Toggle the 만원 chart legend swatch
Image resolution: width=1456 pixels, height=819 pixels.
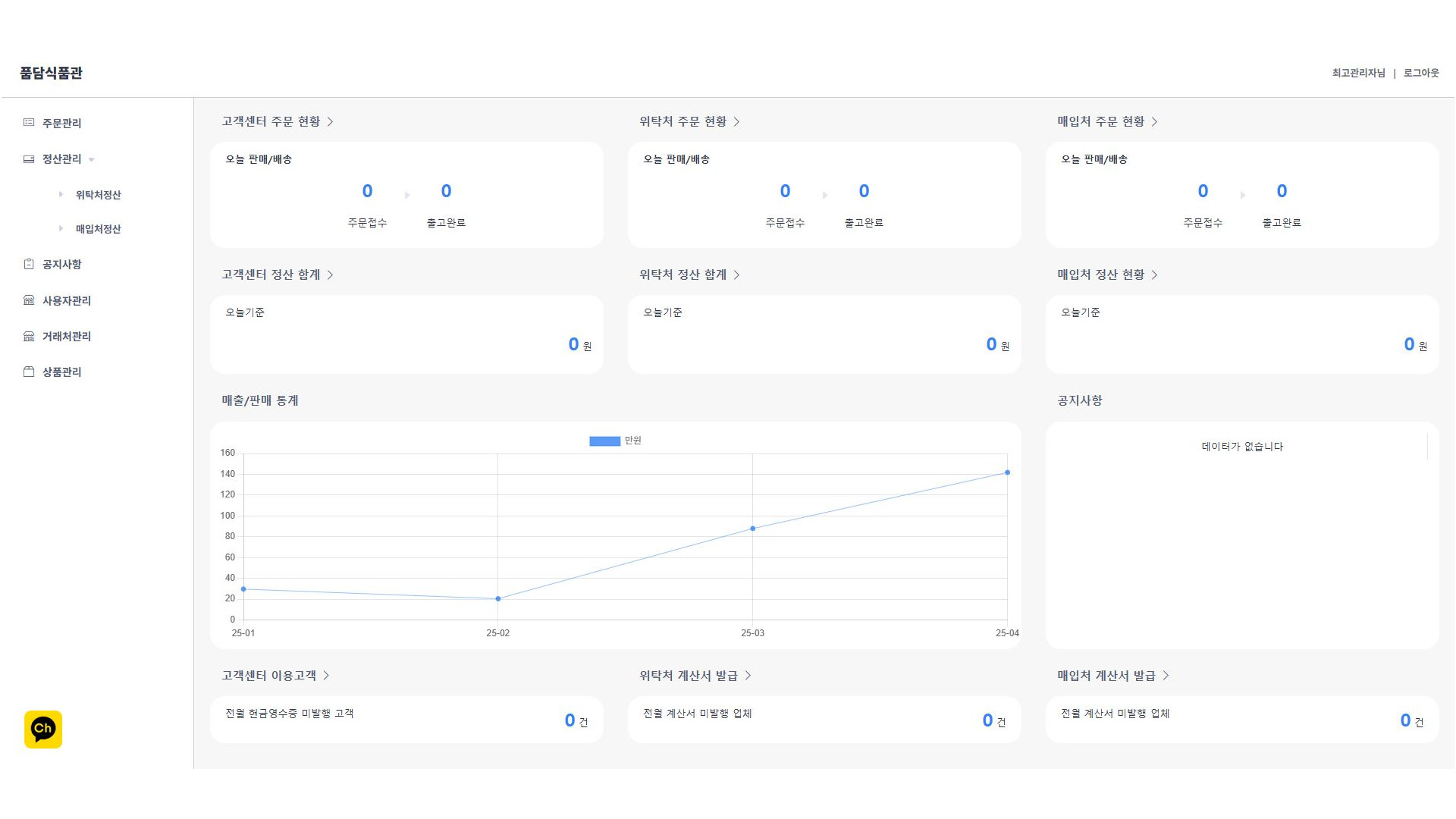604,441
